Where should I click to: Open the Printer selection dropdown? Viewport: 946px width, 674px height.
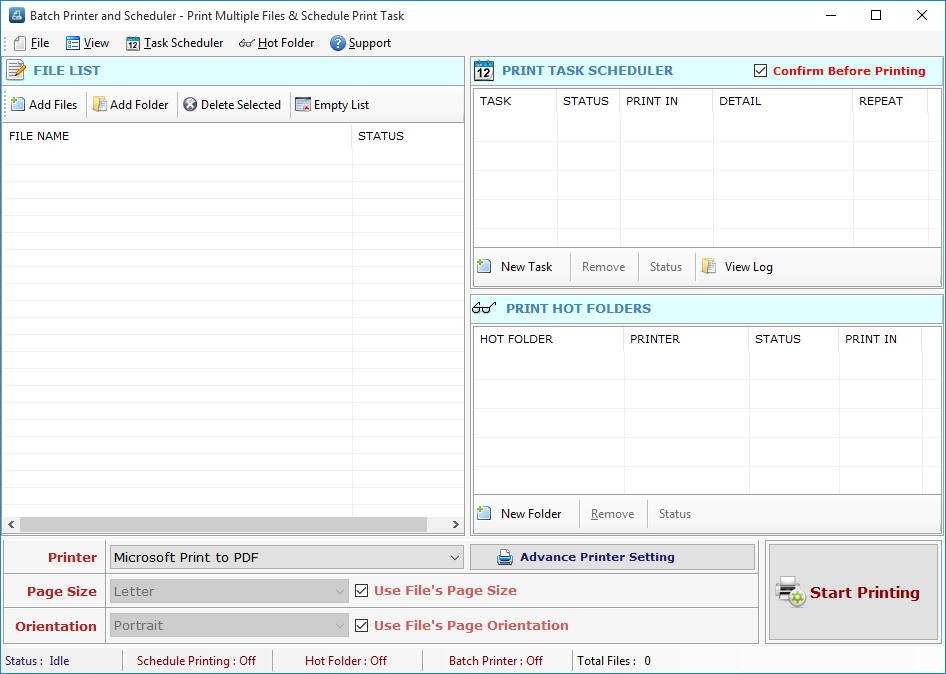(x=455, y=557)
